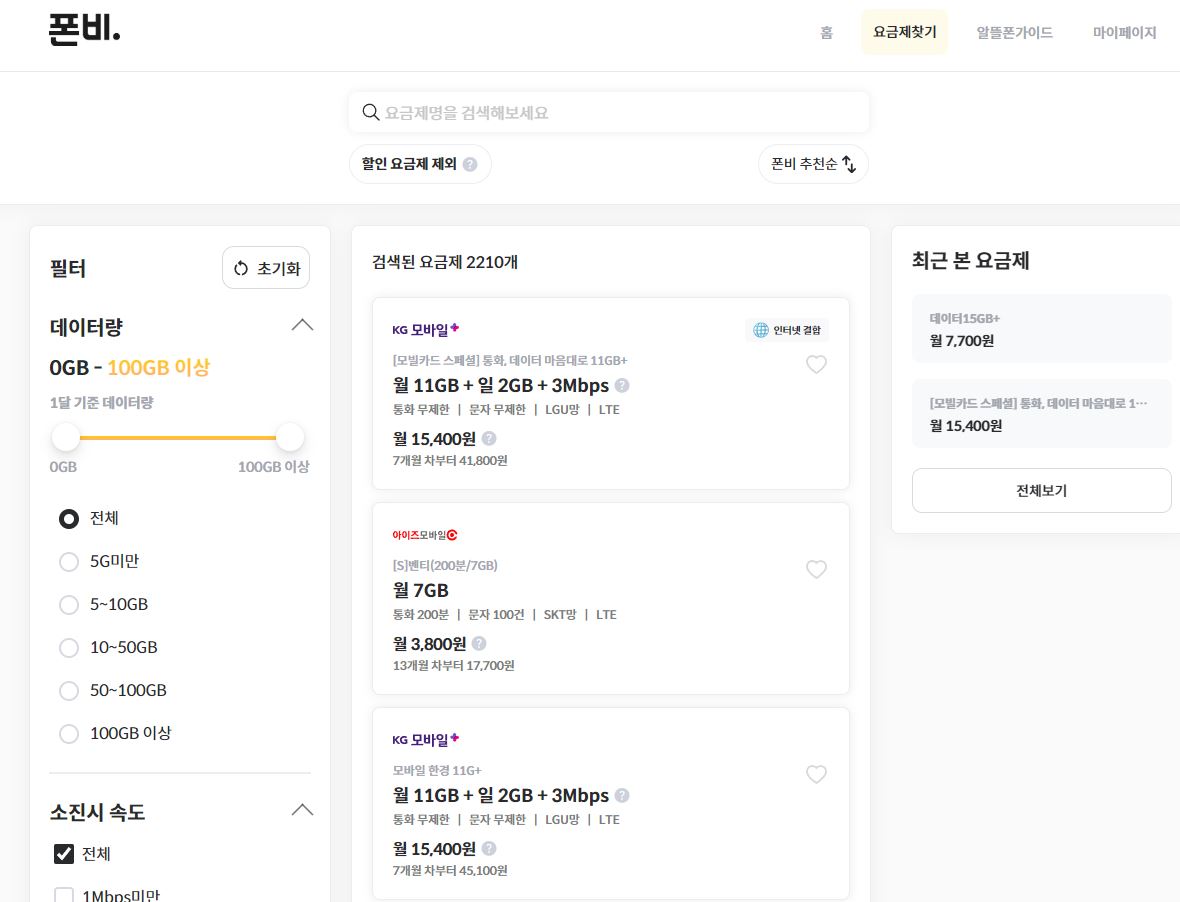Open help icon beside 할인 요금제 제외
The height and width of the screenshot is (902, 1180).
[x=470, y=164]
